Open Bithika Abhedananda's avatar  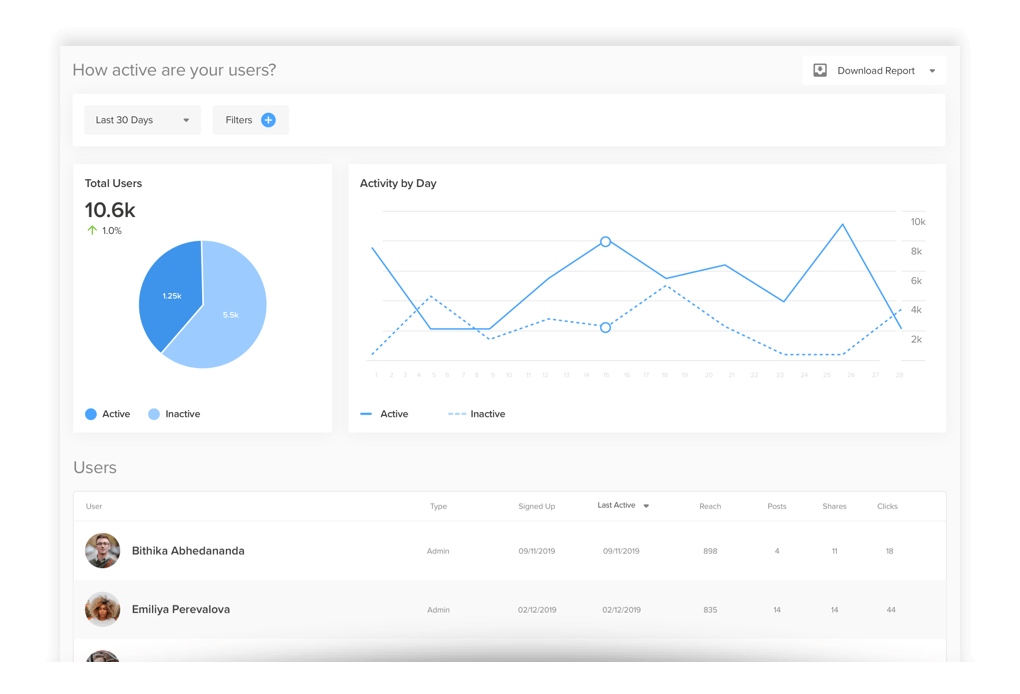[103, 550]
